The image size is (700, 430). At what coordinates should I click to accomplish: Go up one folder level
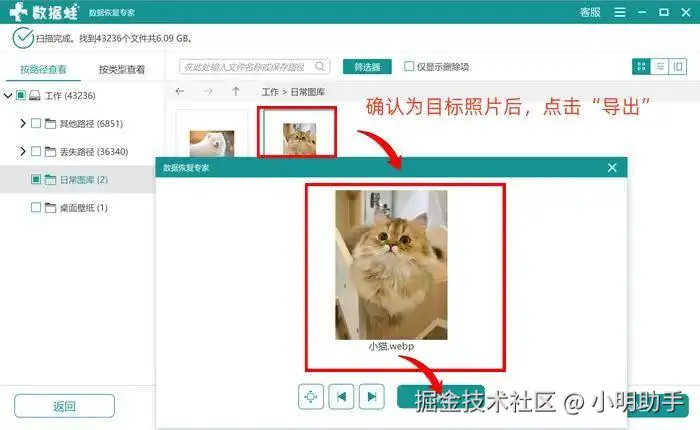236,92
